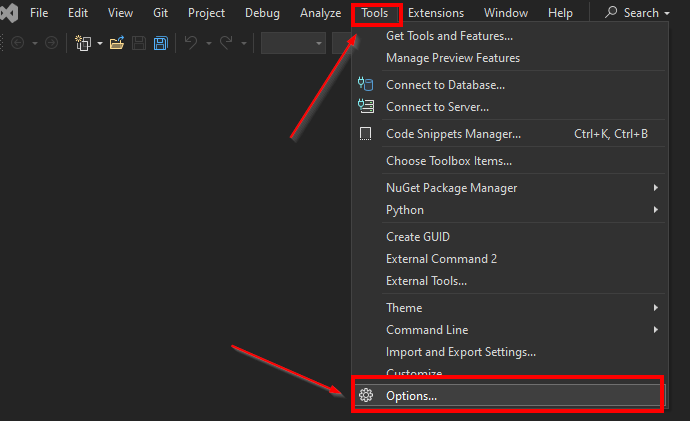Screen dimensions: 690x421
Task: Open the Extensions menu
Action: tap(436, 13)
